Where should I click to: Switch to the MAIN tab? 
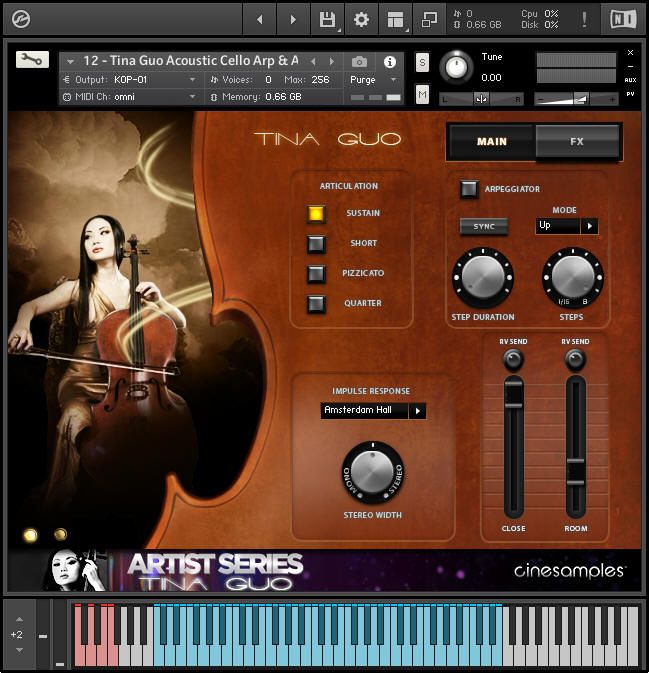[x=491, y=142]
